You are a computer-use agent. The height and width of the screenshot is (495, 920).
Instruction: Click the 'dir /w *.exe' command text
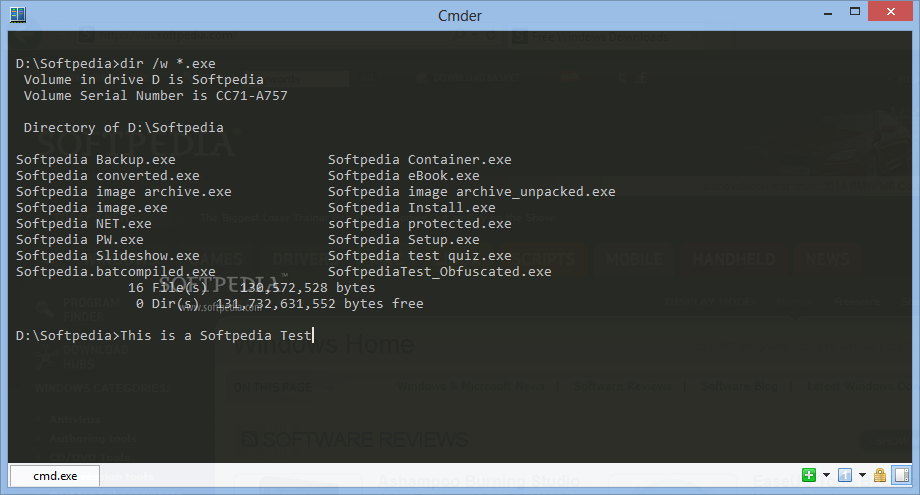[x=168, y=63]
